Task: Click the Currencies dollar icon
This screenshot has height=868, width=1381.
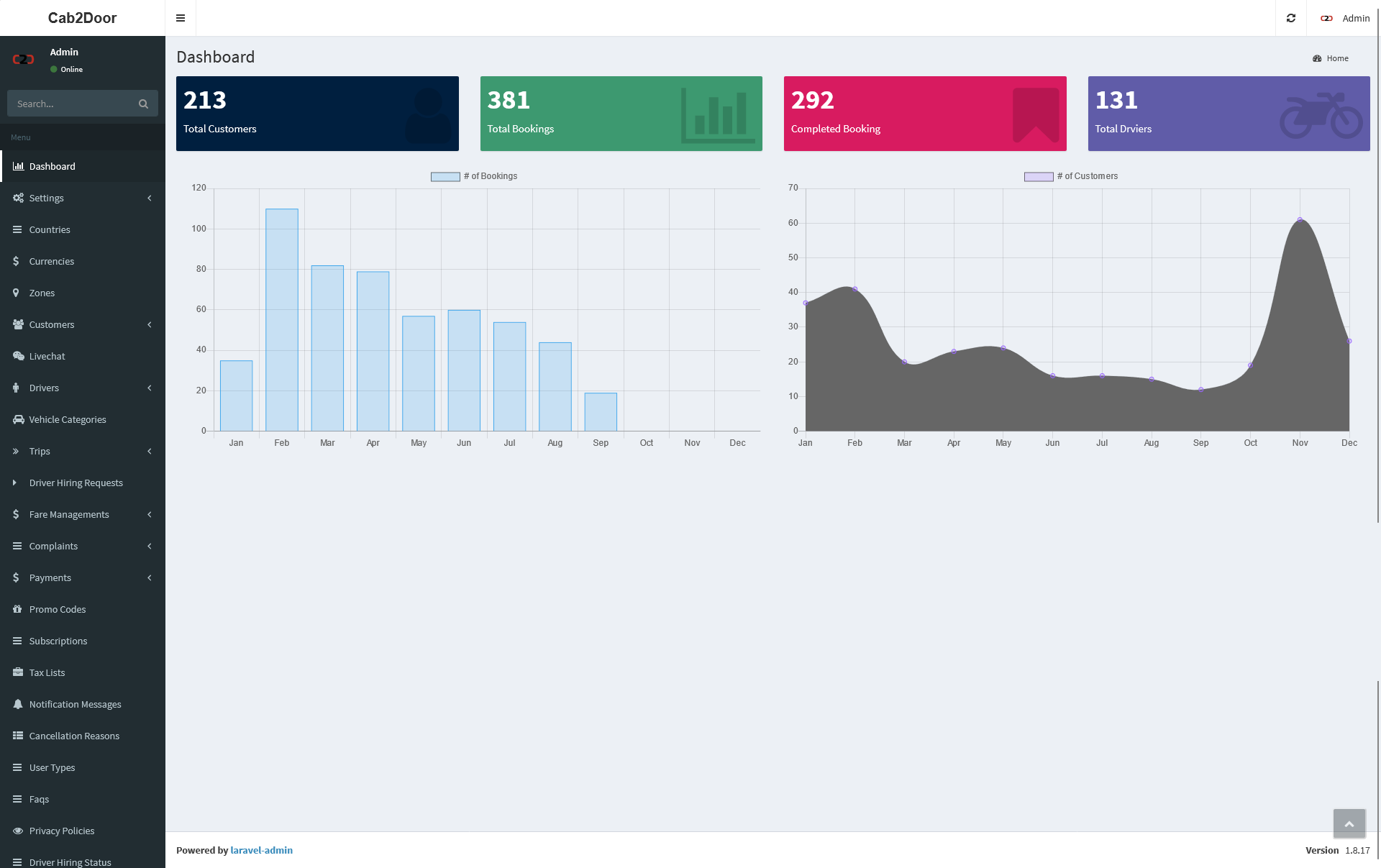Action: (x=16, y=261)
